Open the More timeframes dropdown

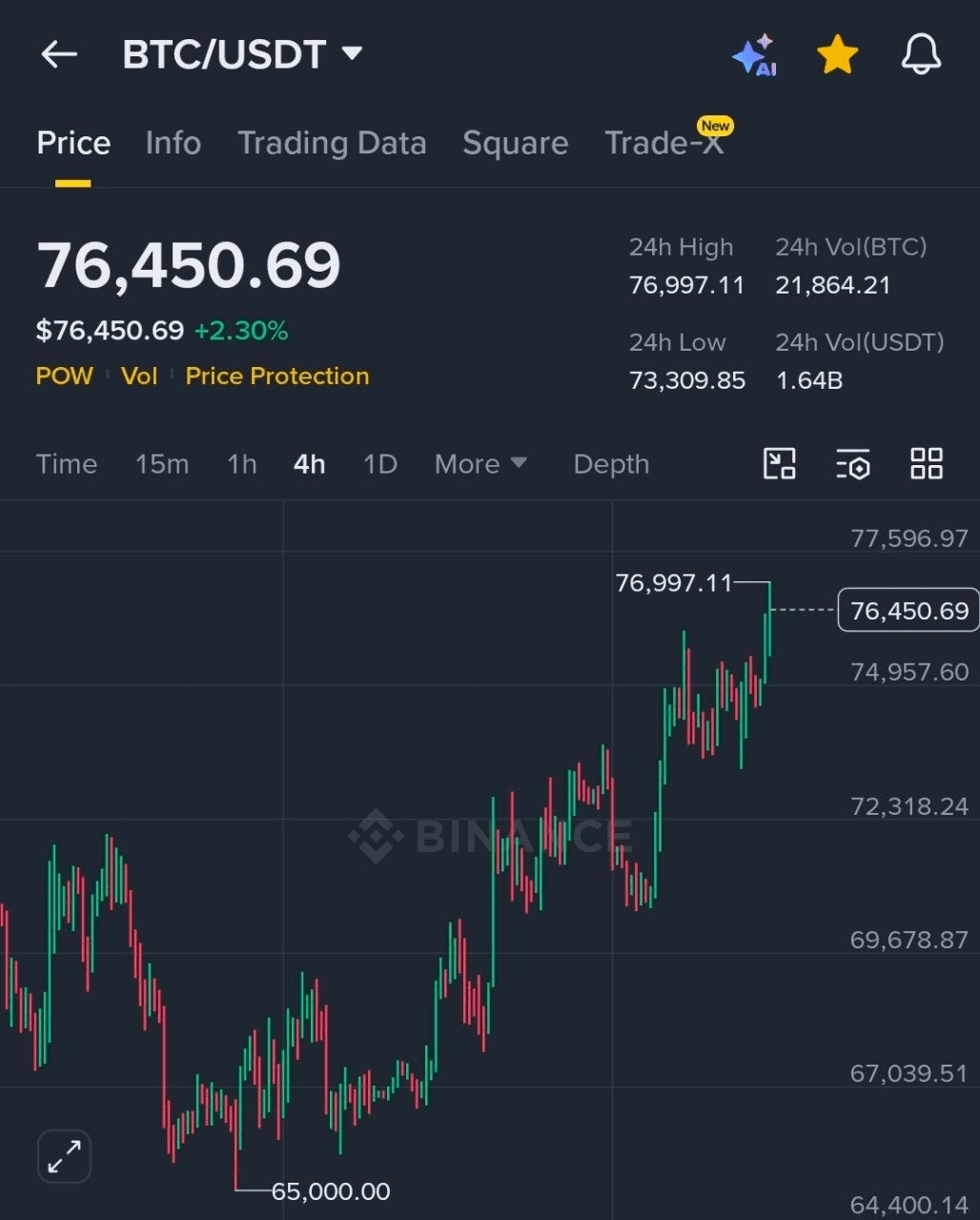click(480, 464)
